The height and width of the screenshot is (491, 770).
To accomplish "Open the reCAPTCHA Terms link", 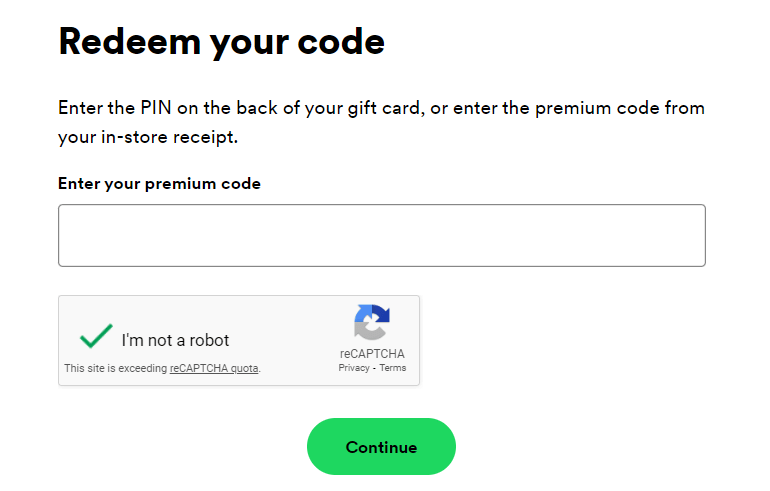I will click(x=392, y=368).
